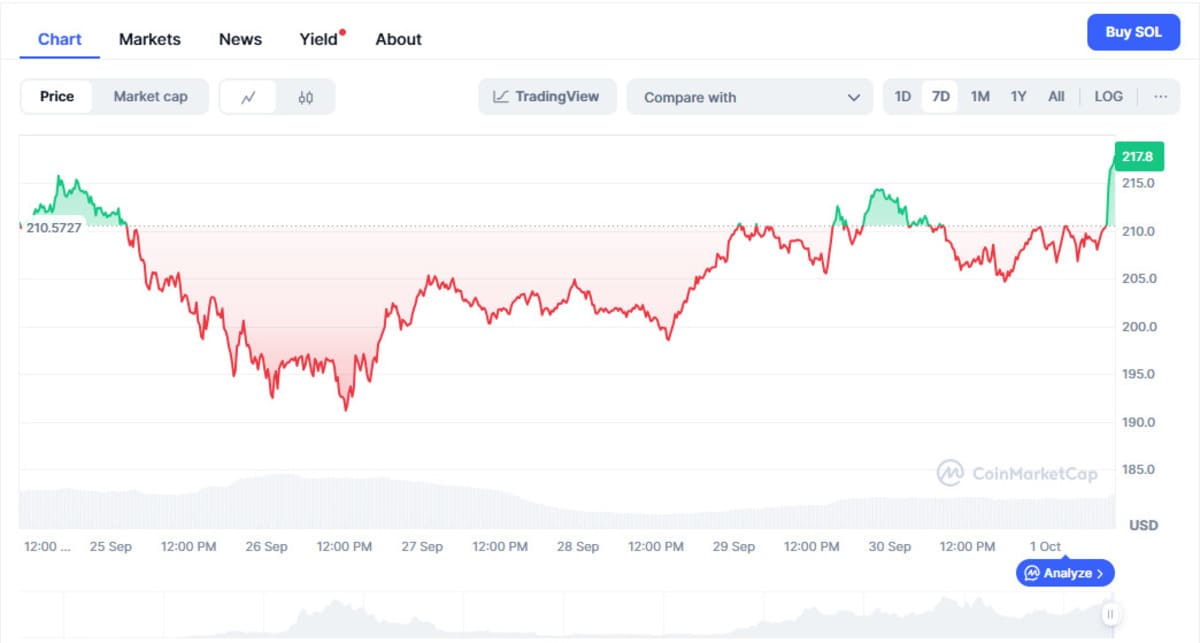Select the line chart icon
Viewport: 1200px width, 643px height.
pyautogui.click(x=248, y=97)
